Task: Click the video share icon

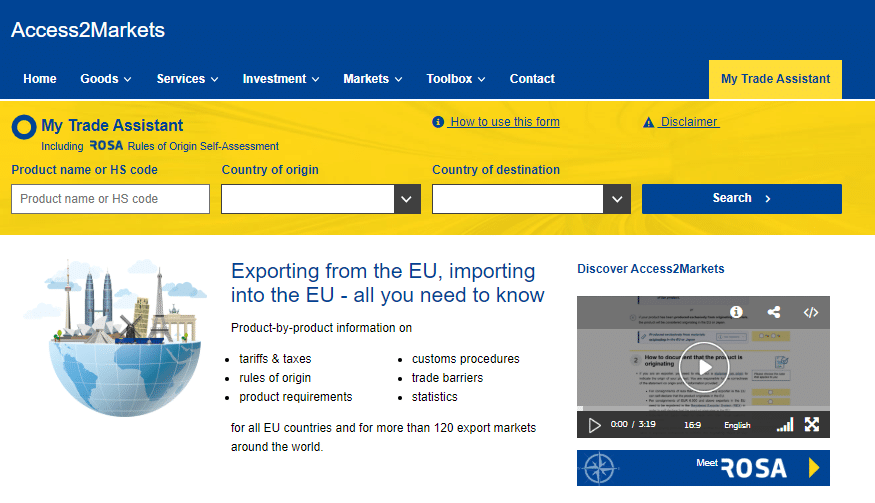Action: [x=774, y=312]
